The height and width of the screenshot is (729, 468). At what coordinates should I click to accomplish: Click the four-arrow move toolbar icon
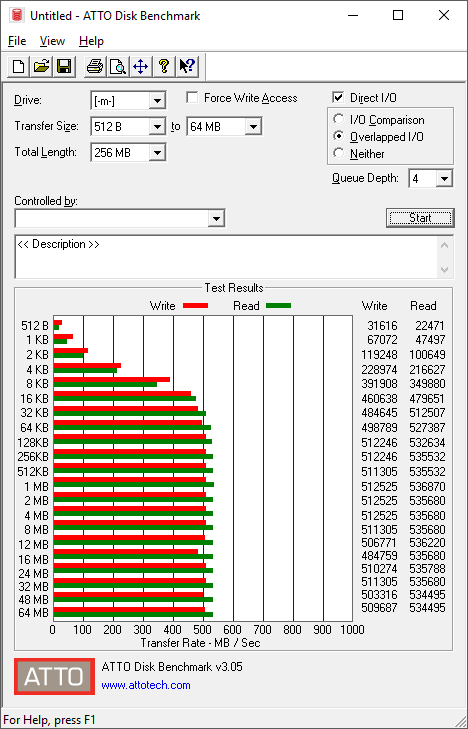point(140,66)
